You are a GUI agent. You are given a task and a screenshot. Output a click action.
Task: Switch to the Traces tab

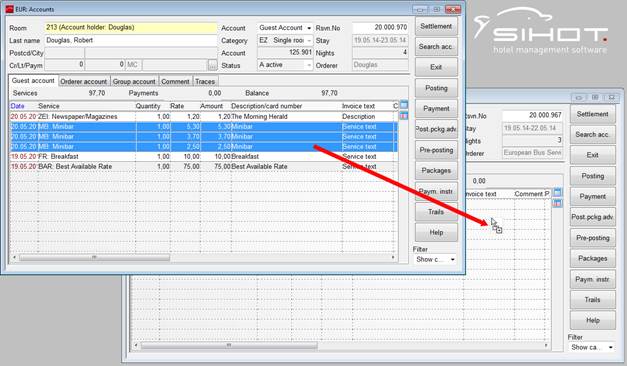tap(205, 81)
